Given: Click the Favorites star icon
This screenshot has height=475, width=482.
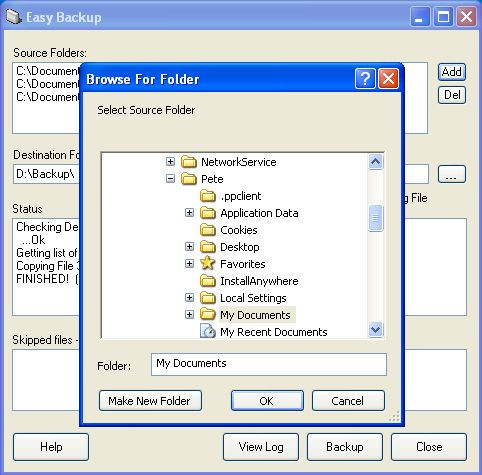Looking at the screenshot, I should [x=208, y=264].
